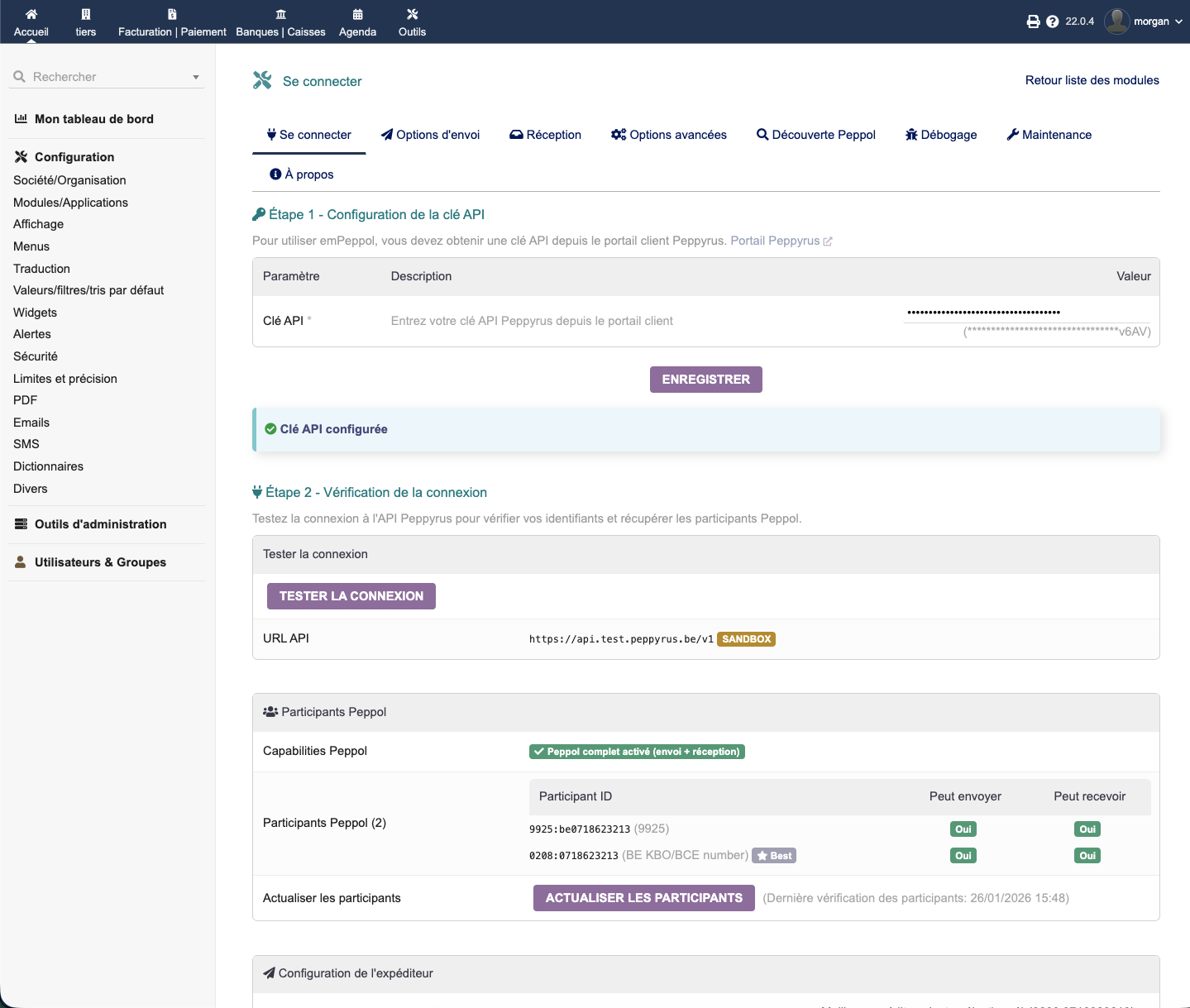Open the tiers building icon
This screenshot has height=1008, width=1190.
(86, 14)
